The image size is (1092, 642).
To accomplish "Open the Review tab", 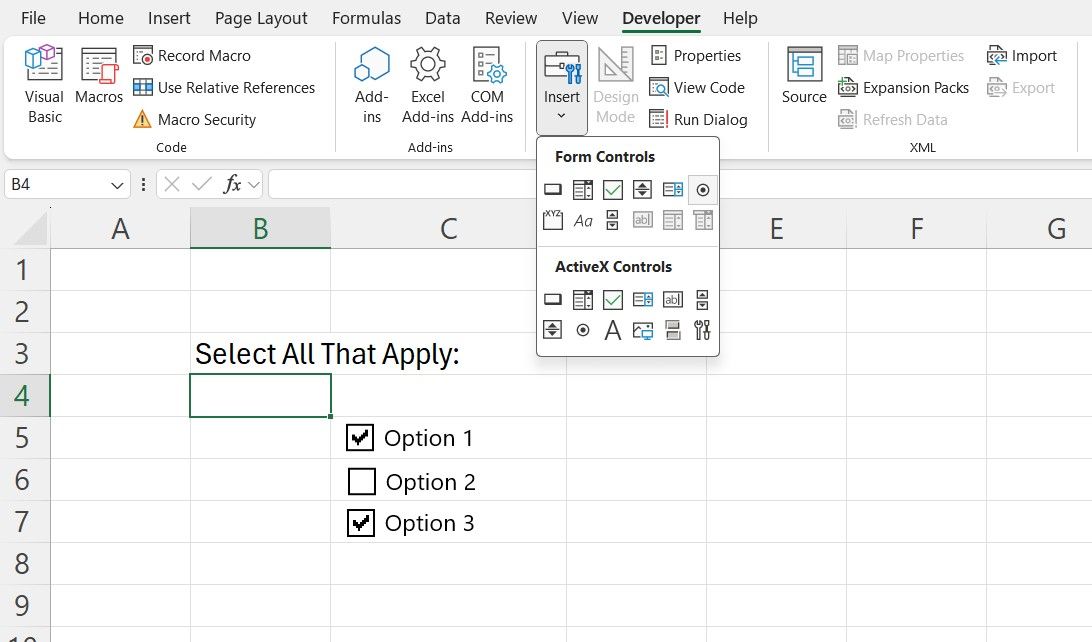I will 510,17.
